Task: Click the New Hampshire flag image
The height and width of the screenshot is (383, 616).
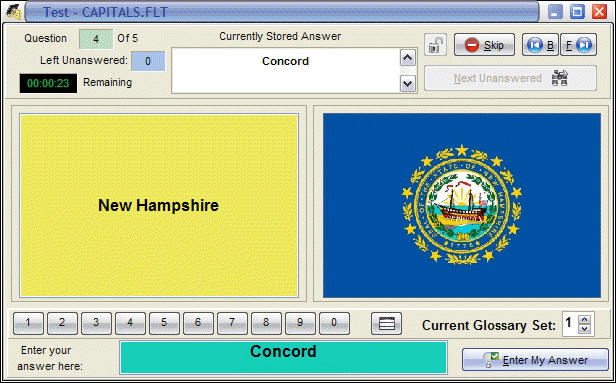Action: coord(462,205)
